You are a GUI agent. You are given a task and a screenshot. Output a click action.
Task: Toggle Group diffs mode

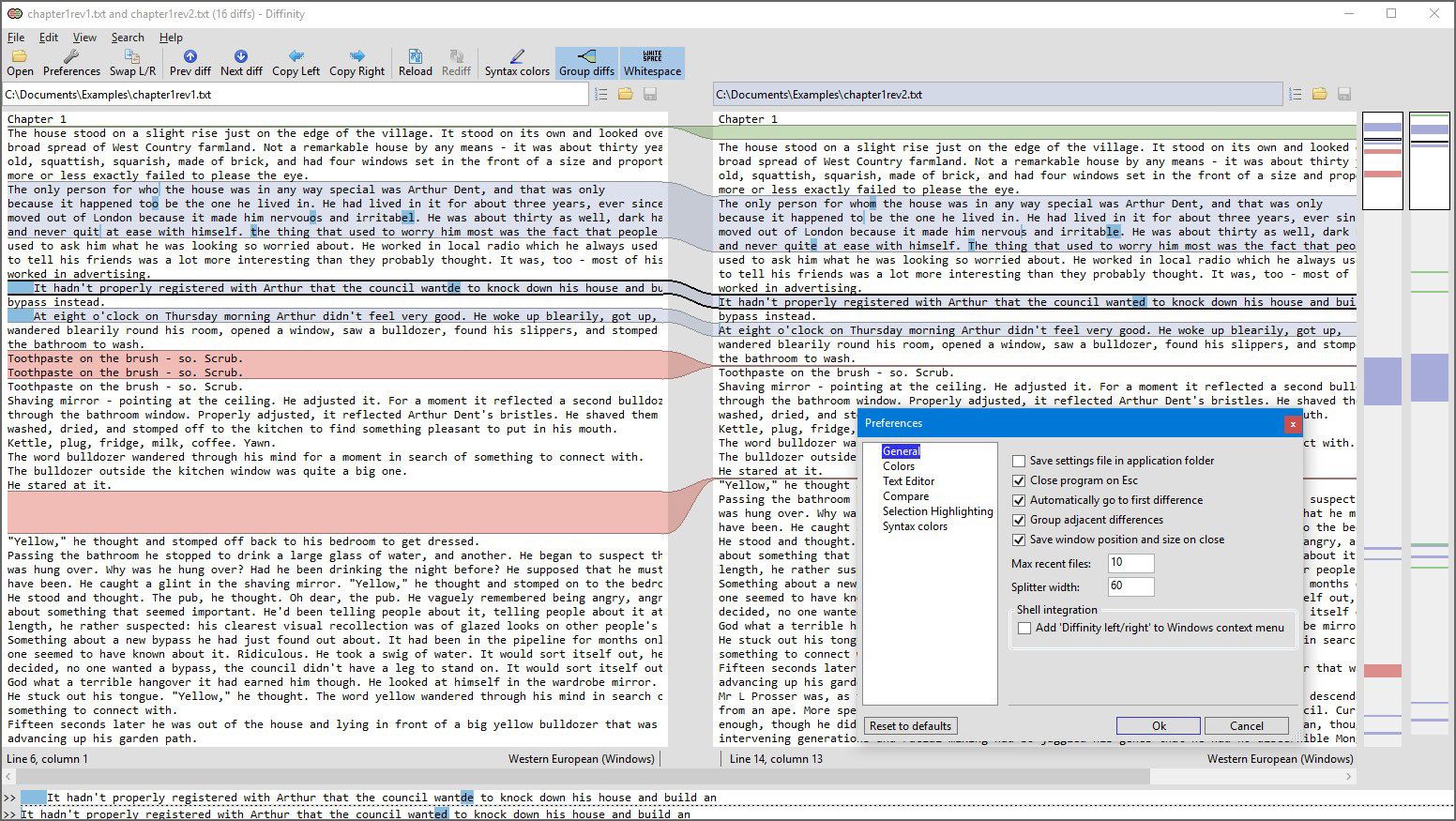tap(585, 62)
